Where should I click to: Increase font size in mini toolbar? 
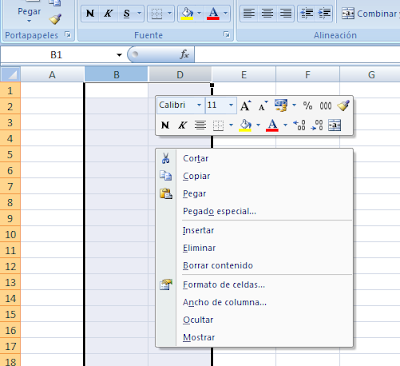[245, 106]
